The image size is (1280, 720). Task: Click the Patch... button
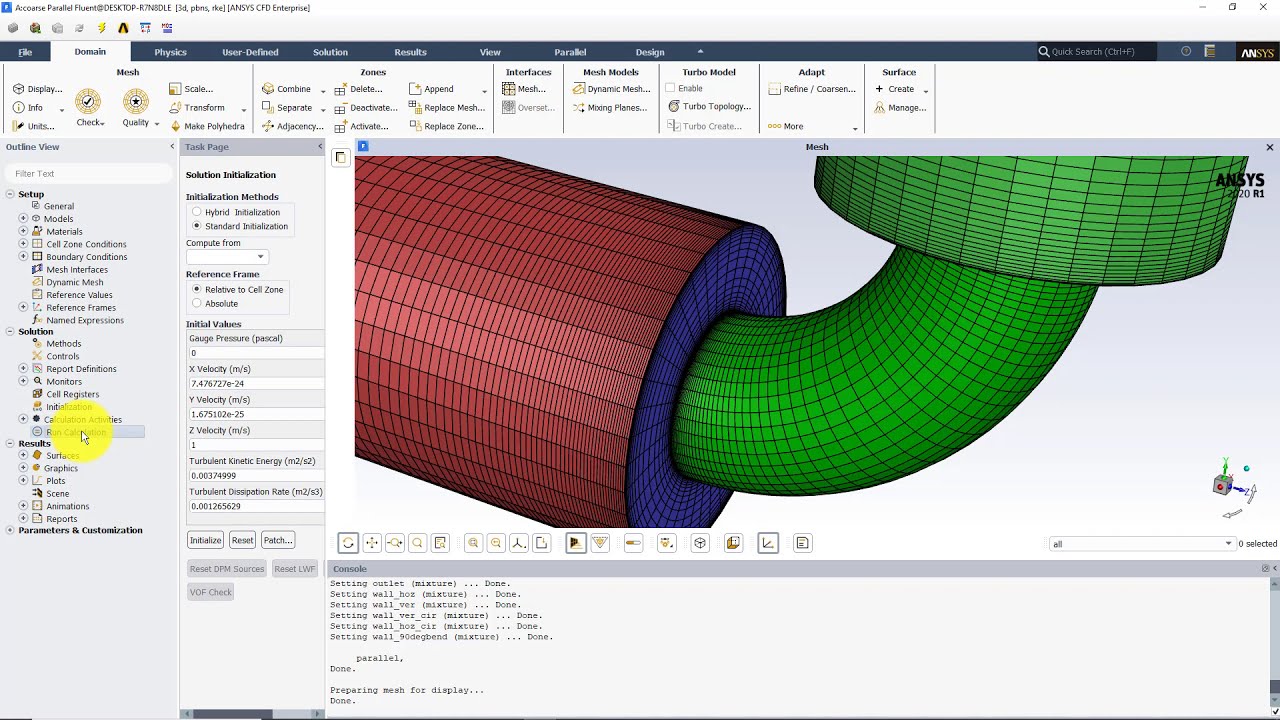click(277, 540)
